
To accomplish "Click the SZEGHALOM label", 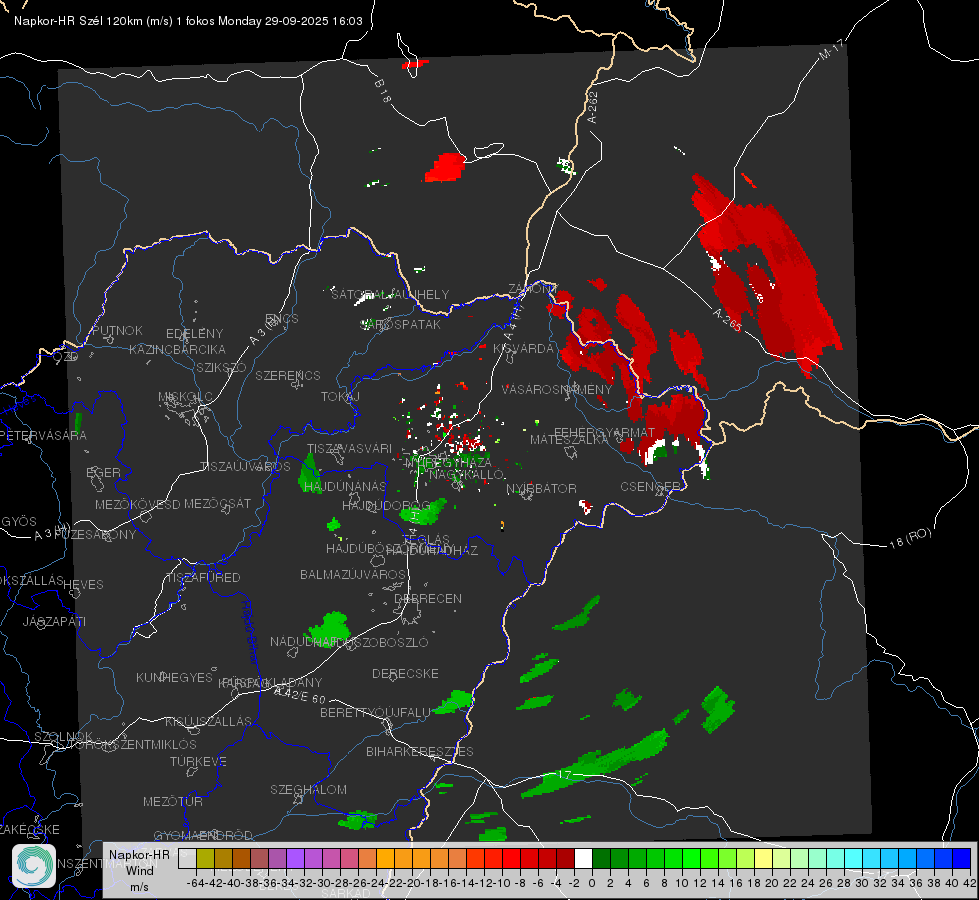I will (308, 789).
